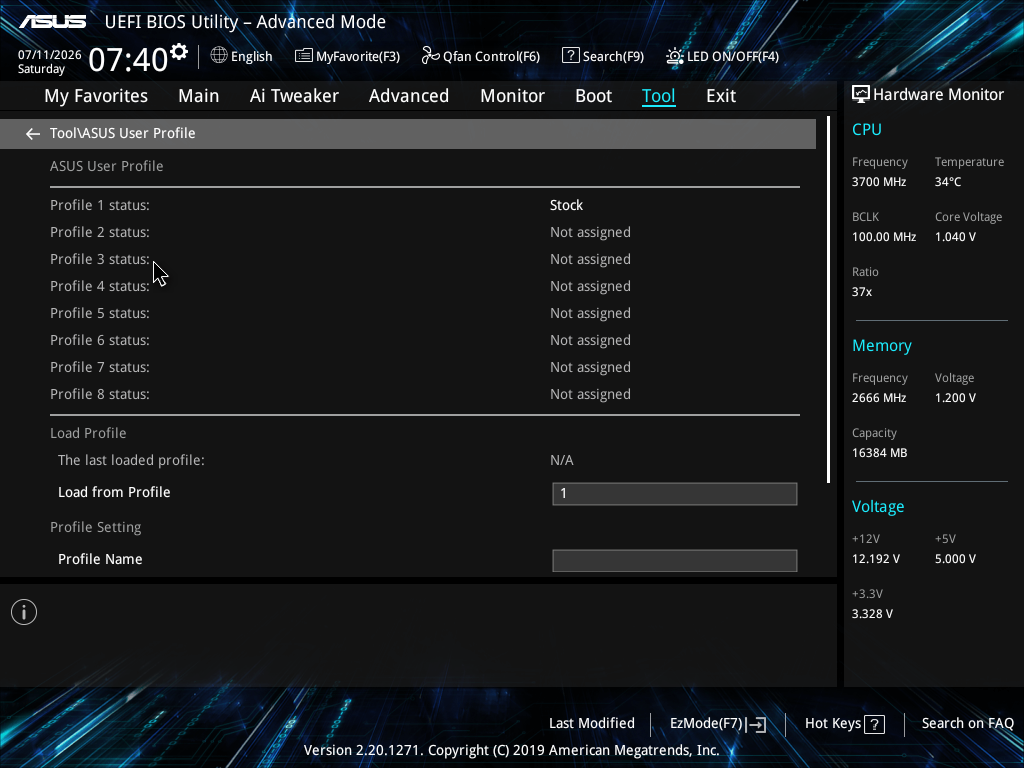Click the Ratio 37x value
1024x768 pixels.
[861, 292]
